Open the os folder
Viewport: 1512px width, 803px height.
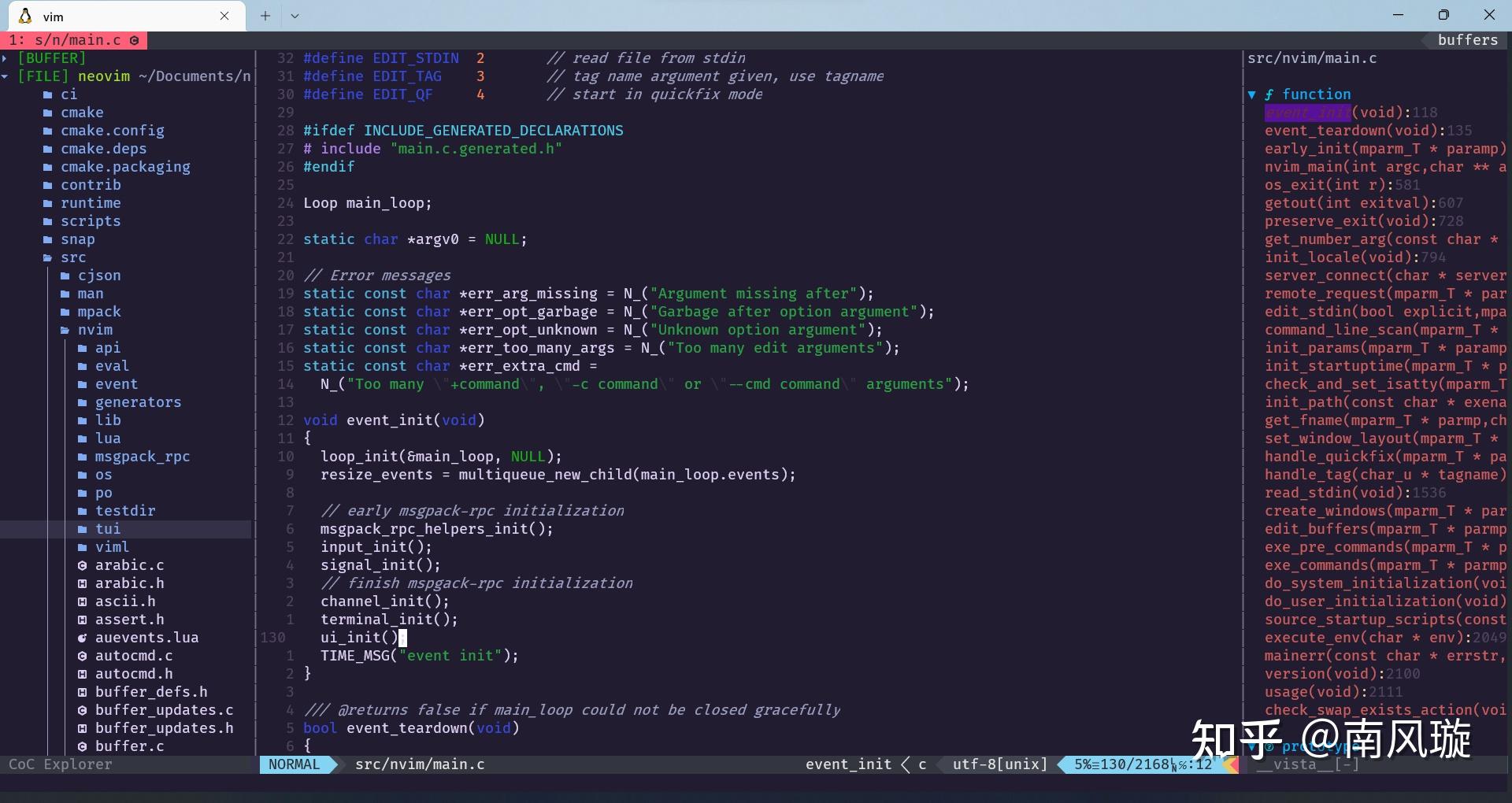[104, 475]
